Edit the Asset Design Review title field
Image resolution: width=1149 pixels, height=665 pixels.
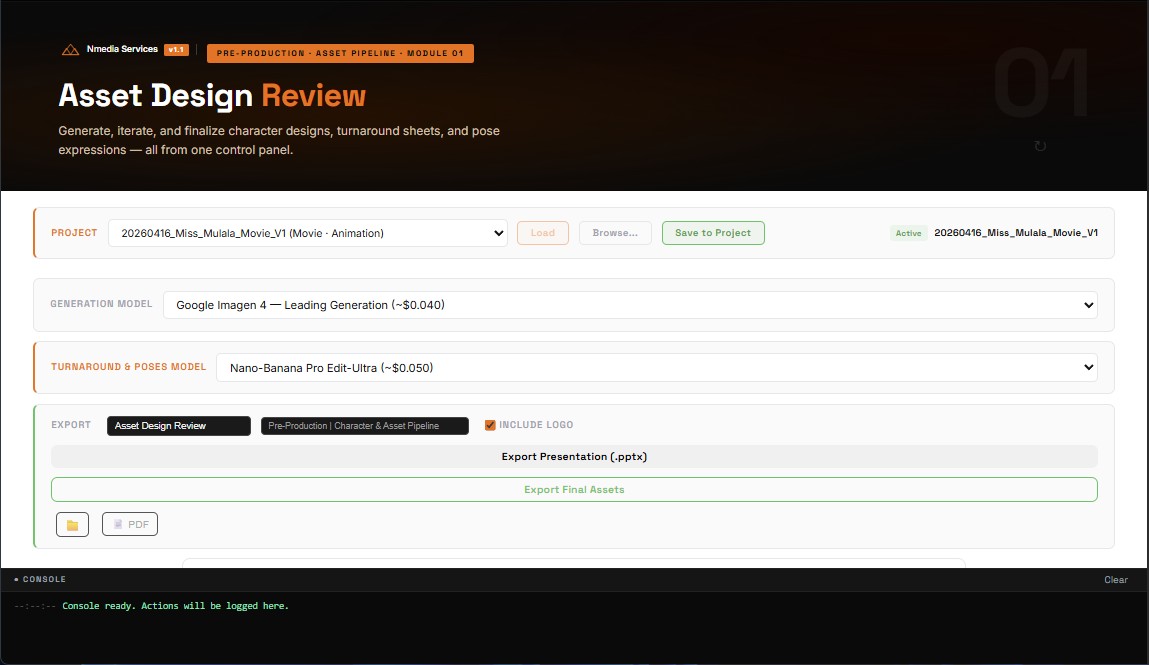point(179,426)
